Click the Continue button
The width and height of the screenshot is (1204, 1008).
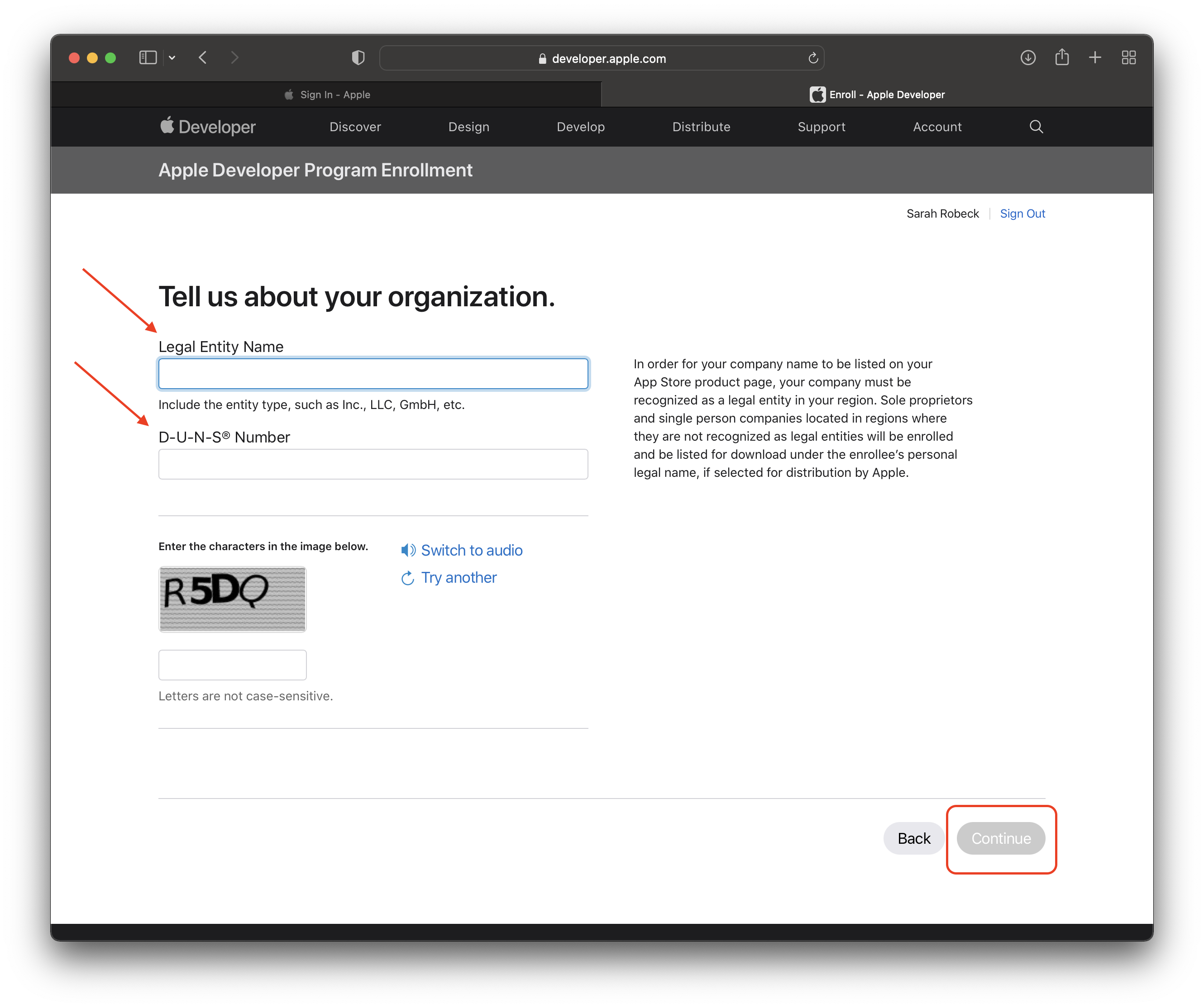(x=1000, y=838)
